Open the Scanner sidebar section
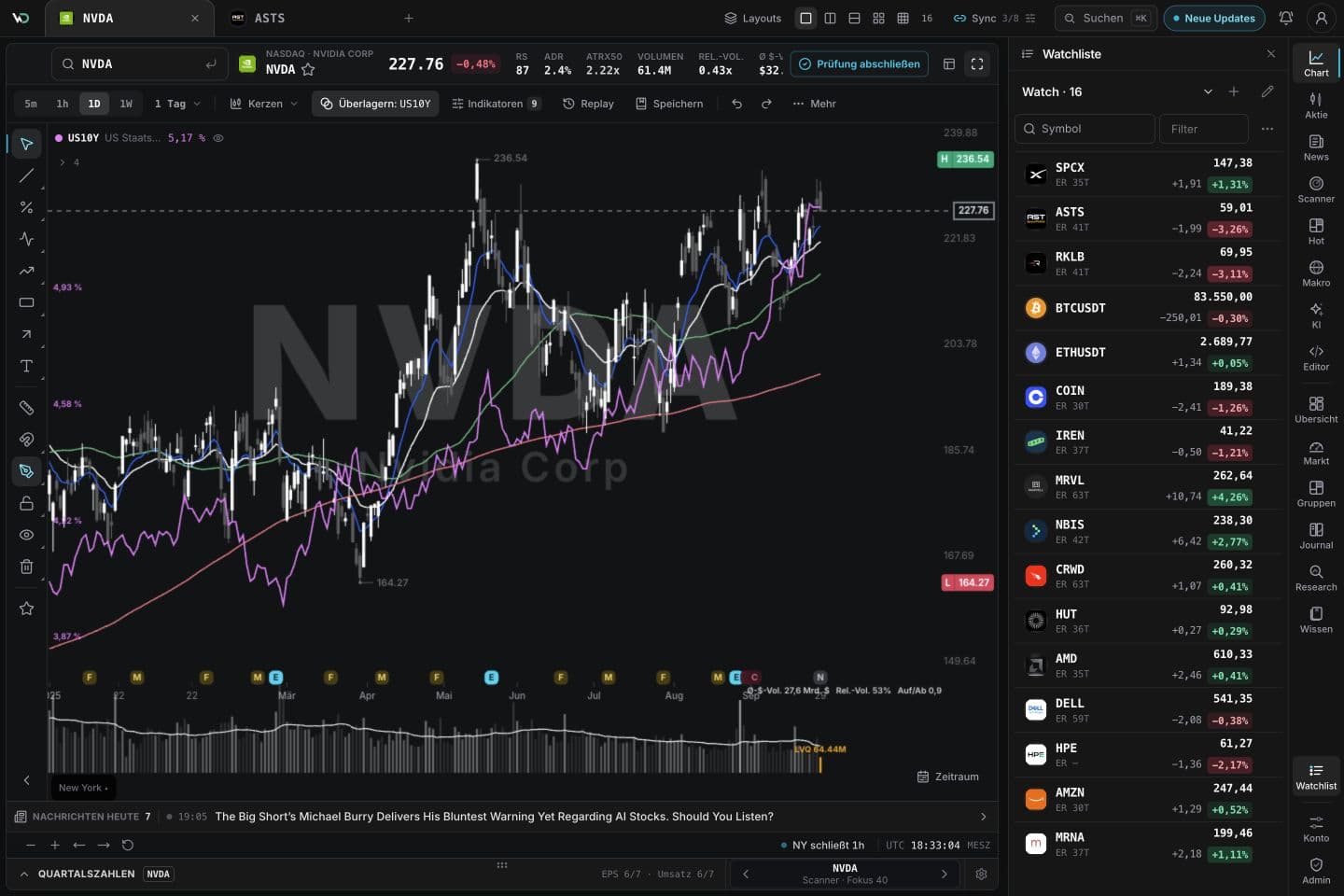The height and width of the screenshot is (896, 1344). (x=1316, y=189)
